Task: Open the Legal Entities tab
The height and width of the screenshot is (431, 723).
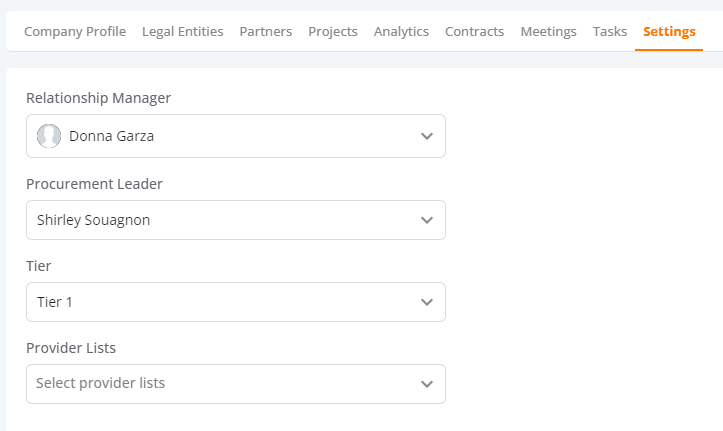Action: [x=183, y=31]
